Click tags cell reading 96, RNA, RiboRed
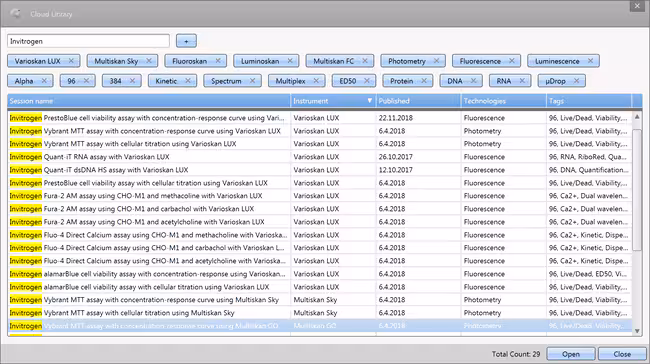 (x=589, y=157)
